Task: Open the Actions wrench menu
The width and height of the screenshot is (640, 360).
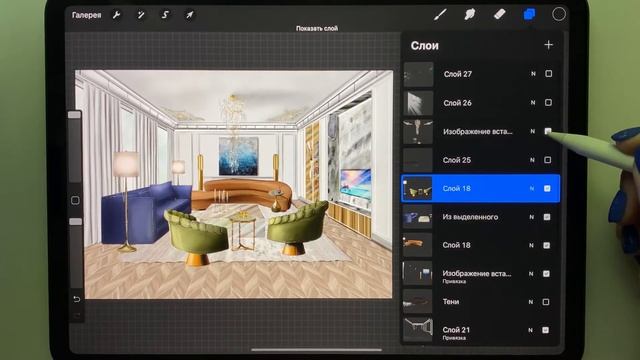Action: [x=116, y=15]
